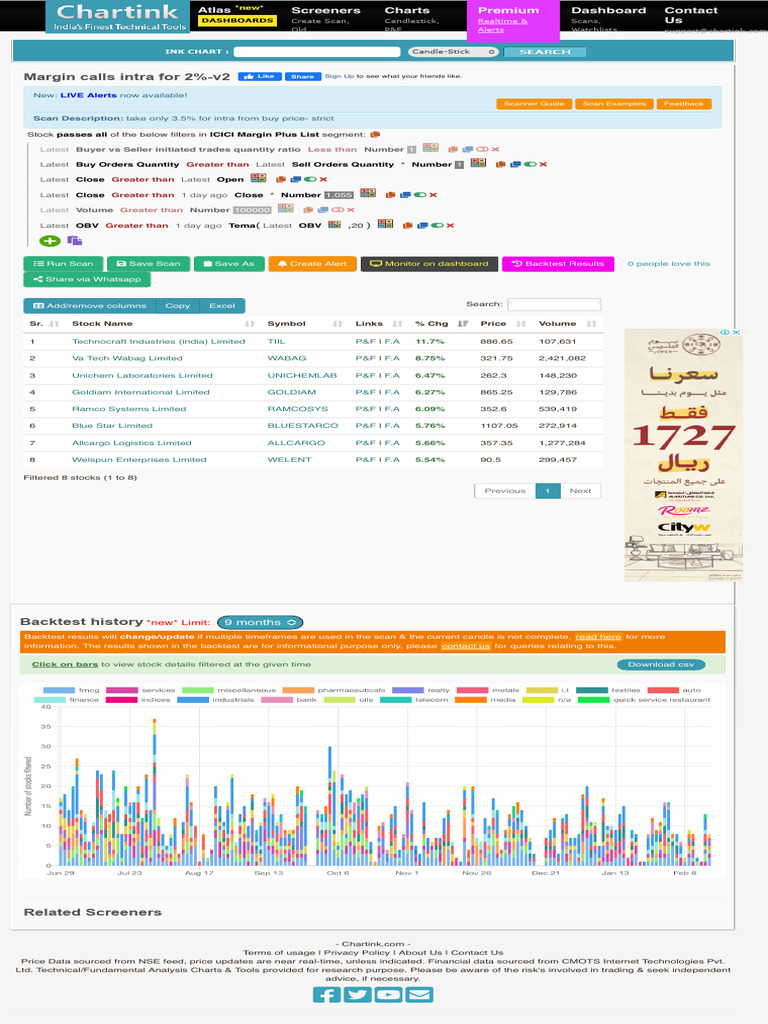Image resolution: width=768 pixels, height=1024 pixels.
Task: Click Share via Whatsapp button
Action: tap(87, 280)
